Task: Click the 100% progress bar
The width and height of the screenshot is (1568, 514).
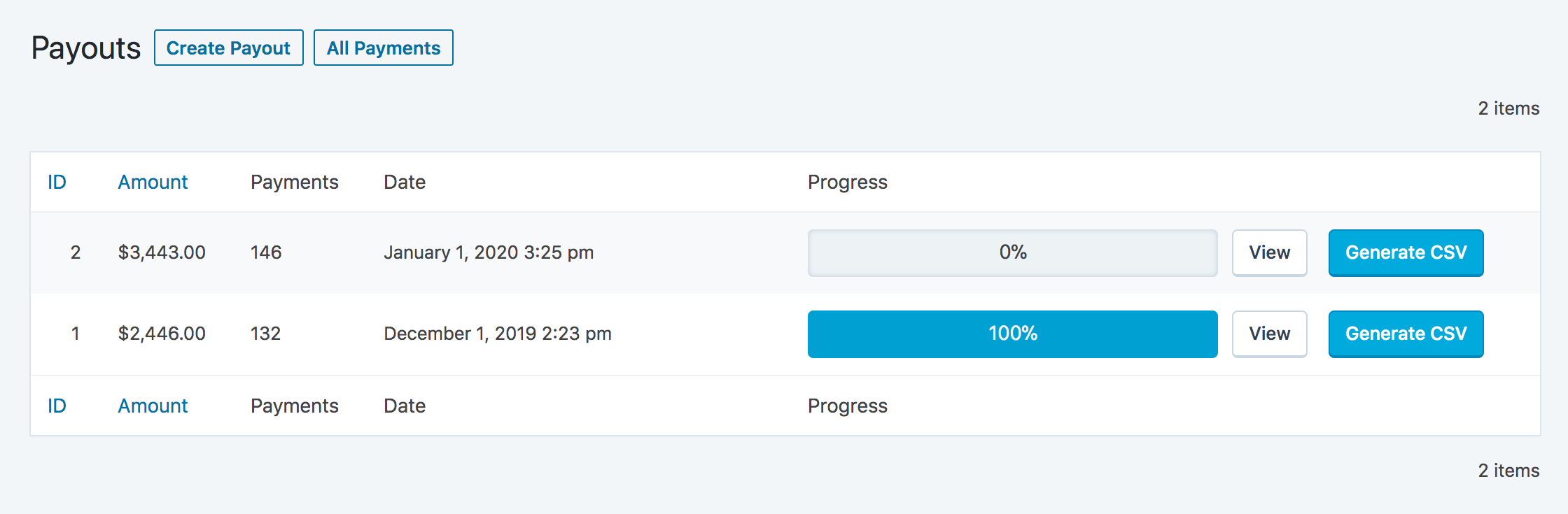Action: pyautogui.click(x=1012, y=334)
